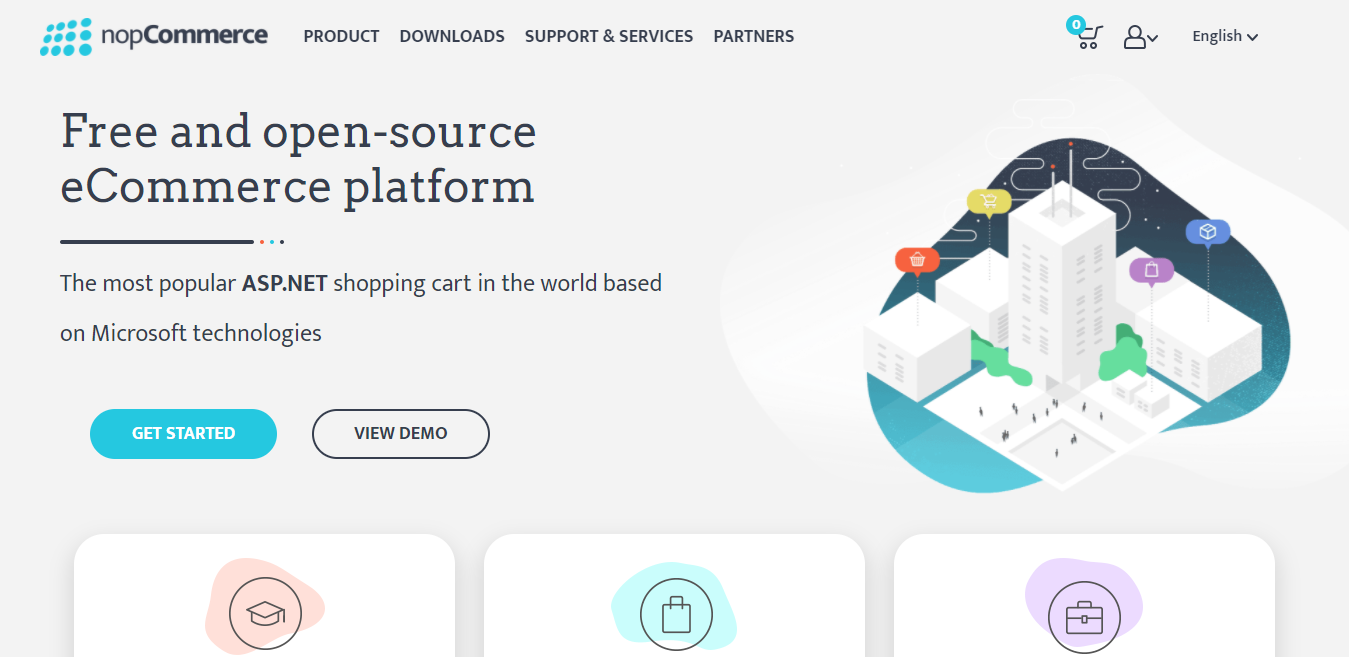Open the PRODUCT menu

tap(341, 36)
